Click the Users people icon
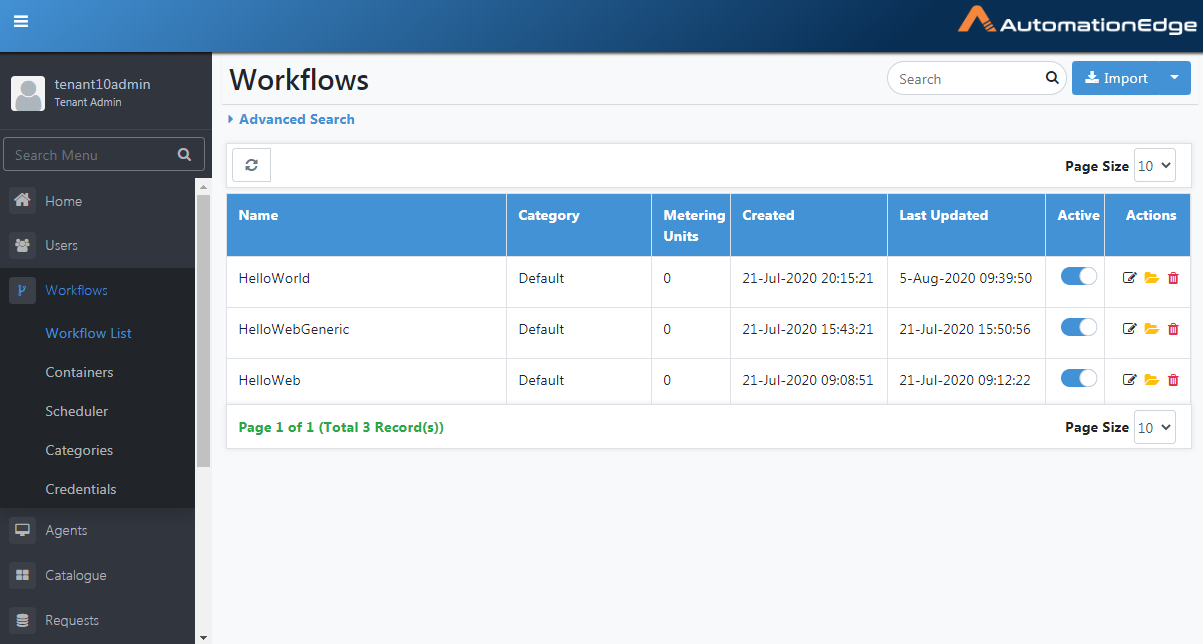This screenshot has width=1203, height=644. coord(23,245)
